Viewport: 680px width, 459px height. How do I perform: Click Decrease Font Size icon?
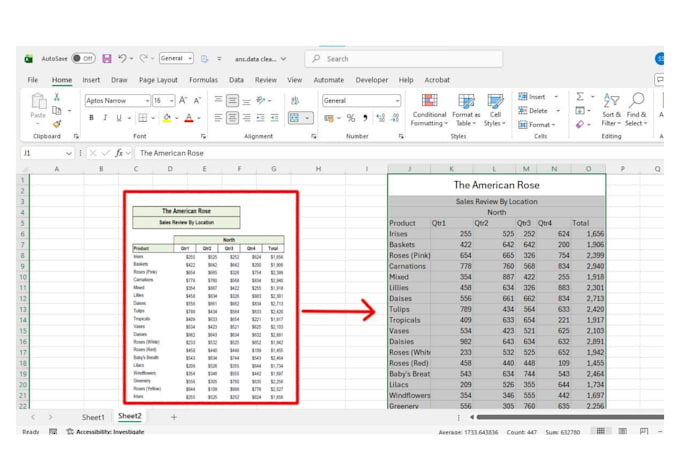(197, 101)
